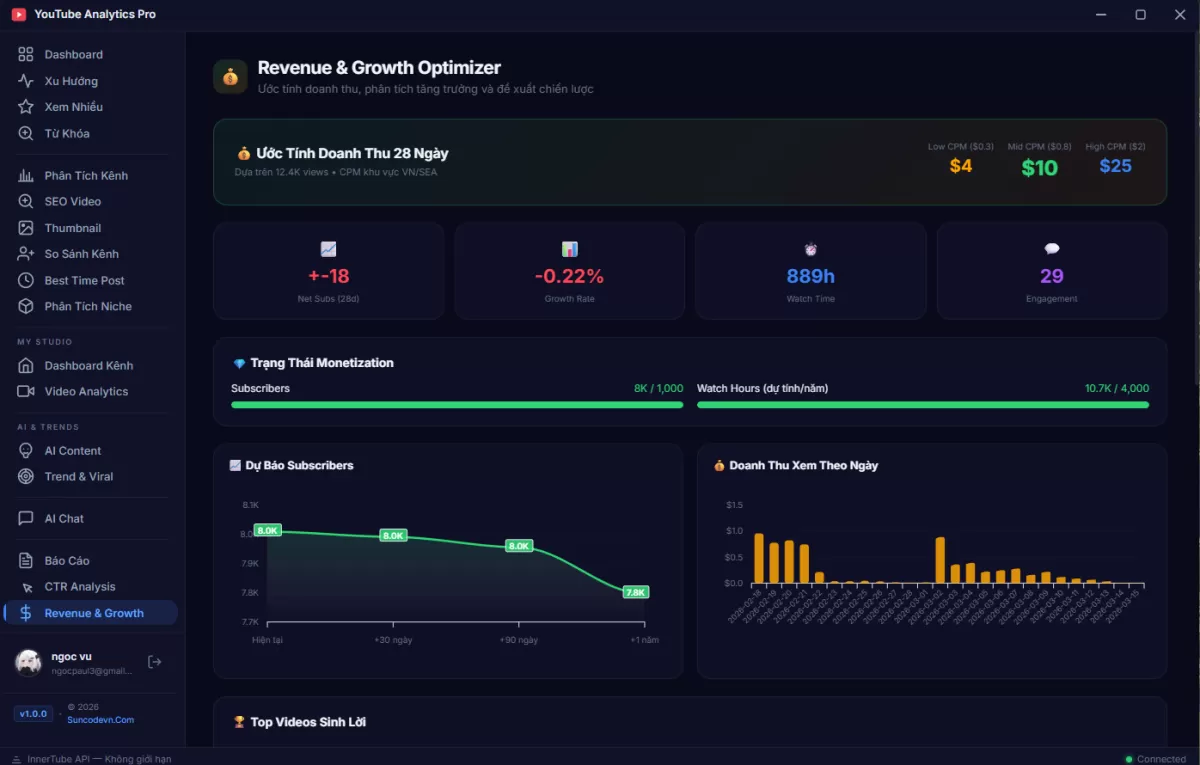Screen dimensions: 1200x765
Task: Click the Subscribers monetization progress bar
Action: click(x=456, y=404)
